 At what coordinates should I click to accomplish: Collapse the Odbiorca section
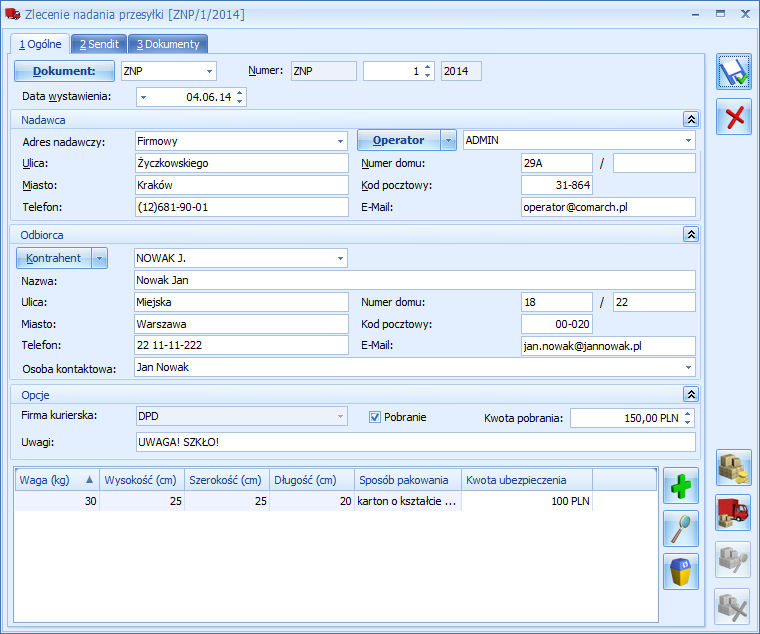pos(691,234)
